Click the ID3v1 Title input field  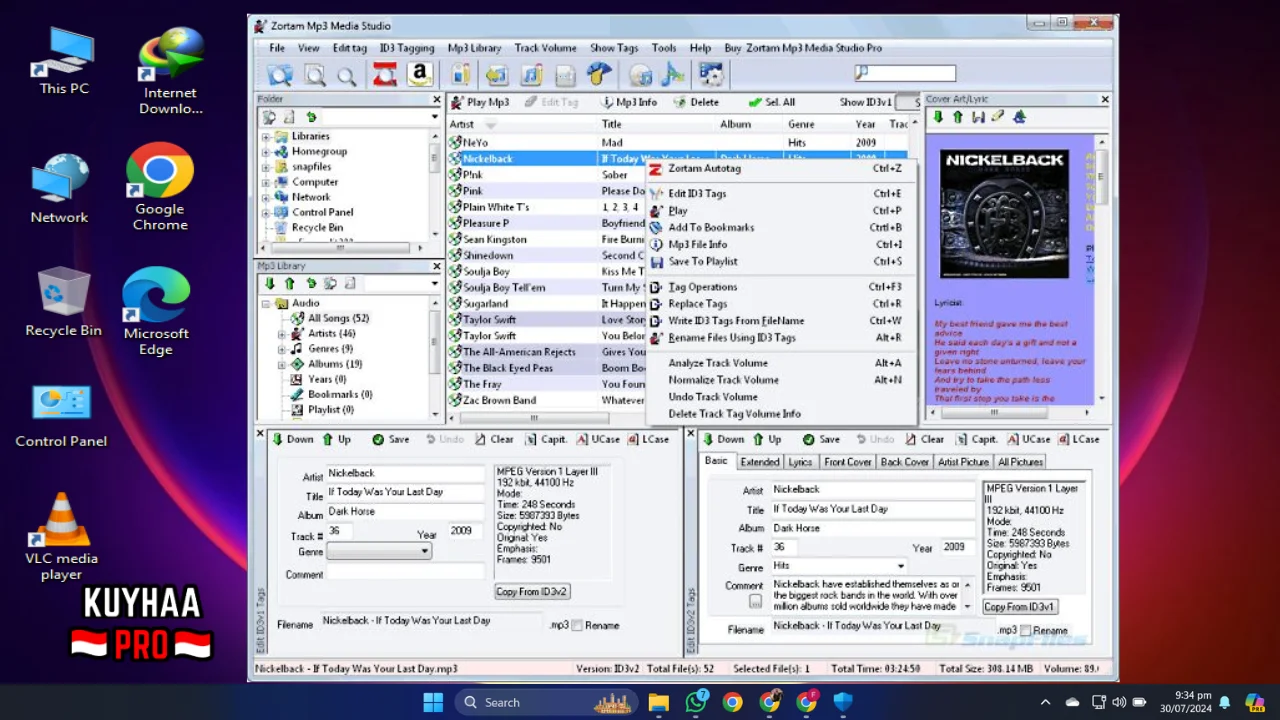click(405, 492)
